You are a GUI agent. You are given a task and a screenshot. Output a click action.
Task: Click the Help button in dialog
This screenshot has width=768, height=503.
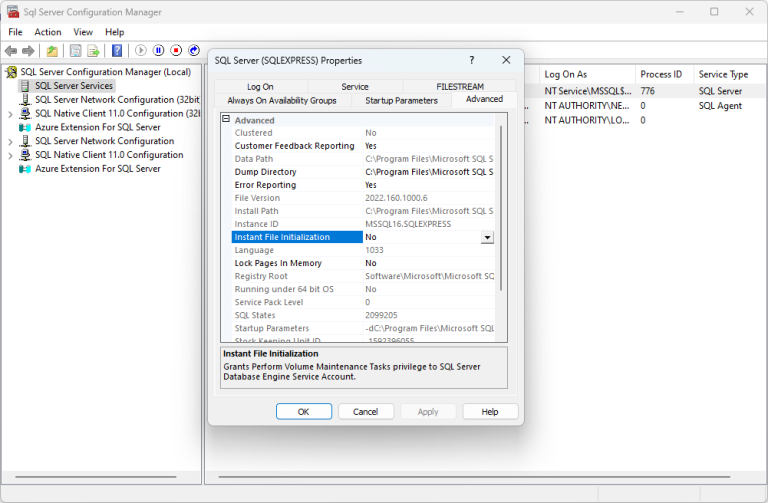(x=490, y=411)
